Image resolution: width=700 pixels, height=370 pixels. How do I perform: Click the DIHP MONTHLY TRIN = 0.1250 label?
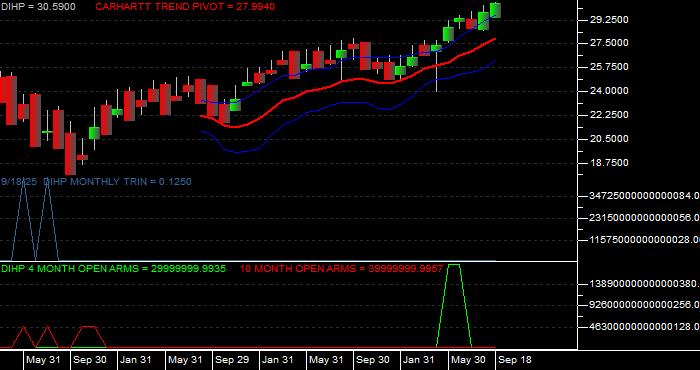pos(117,182)
